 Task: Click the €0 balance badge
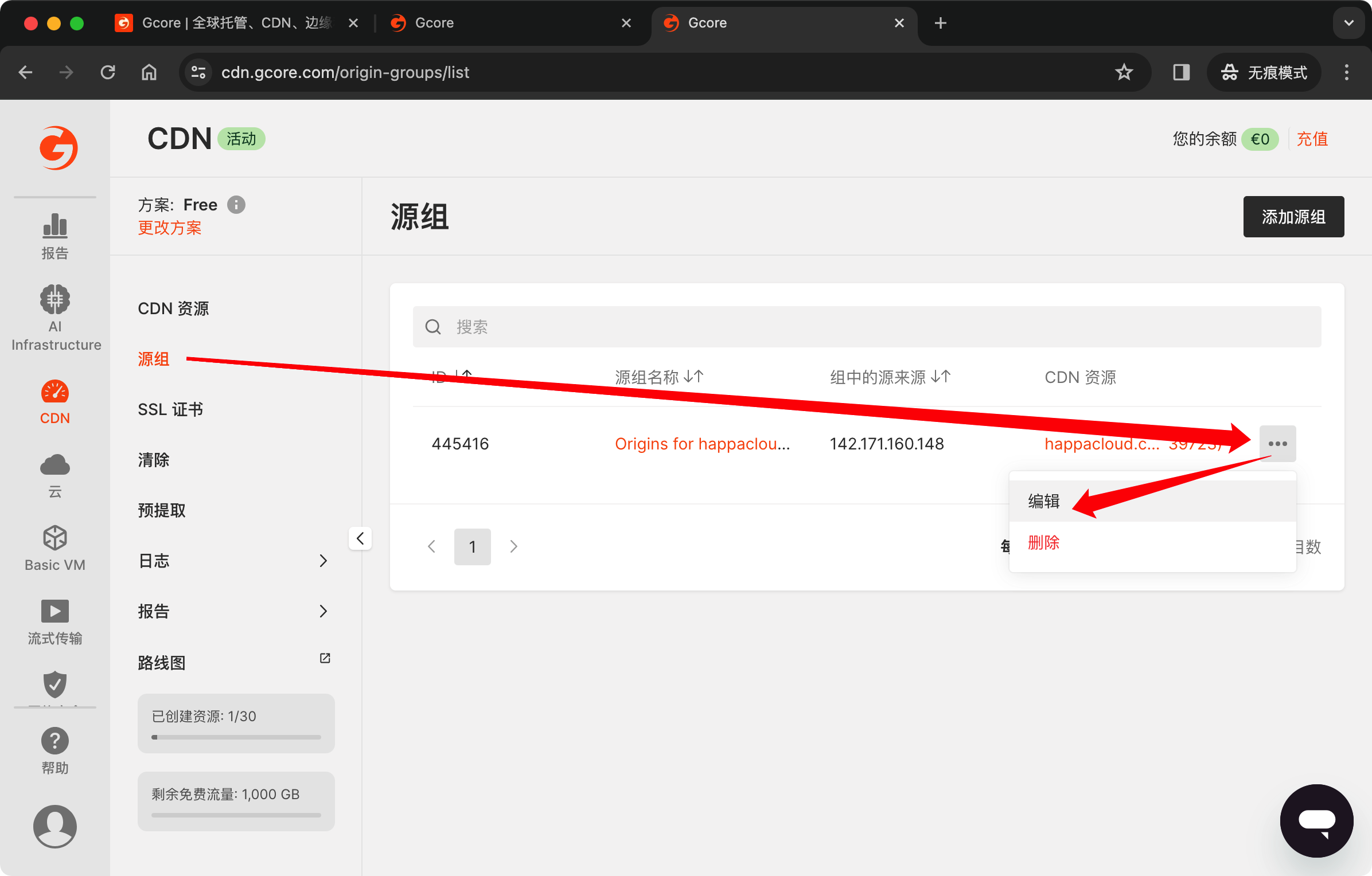tap(1260, 139)
